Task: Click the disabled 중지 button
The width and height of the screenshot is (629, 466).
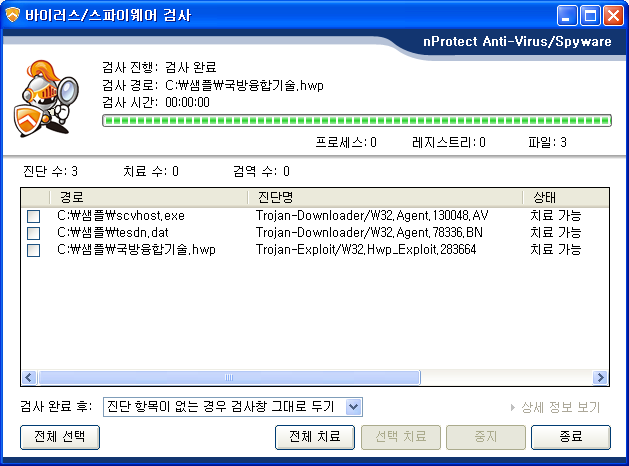Action: 486,437
